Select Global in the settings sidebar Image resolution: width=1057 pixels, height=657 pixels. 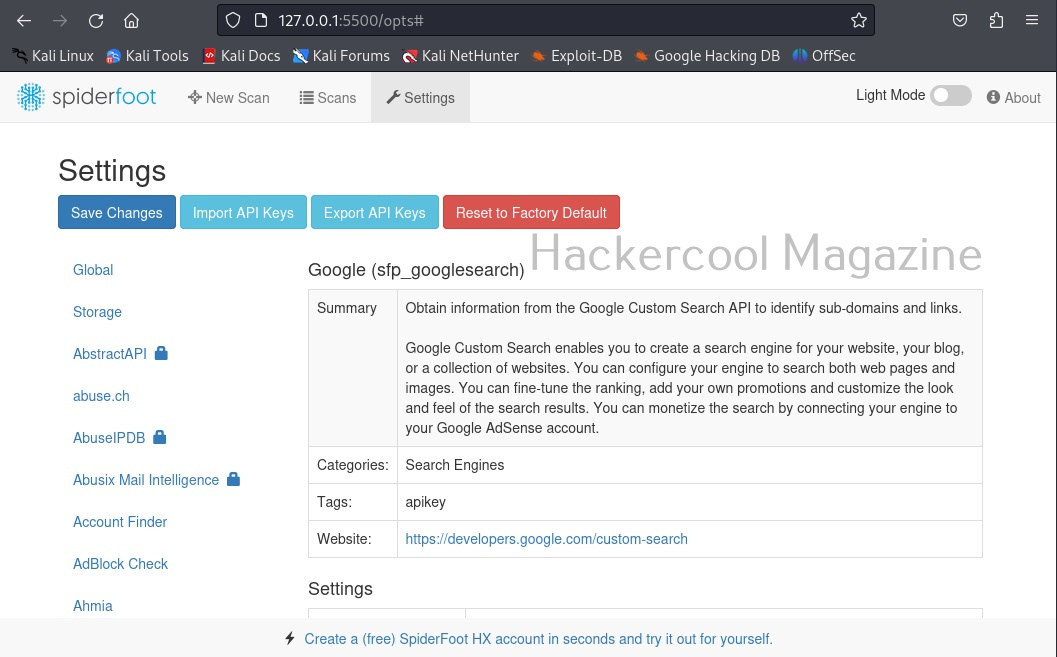tap(93, 270)
